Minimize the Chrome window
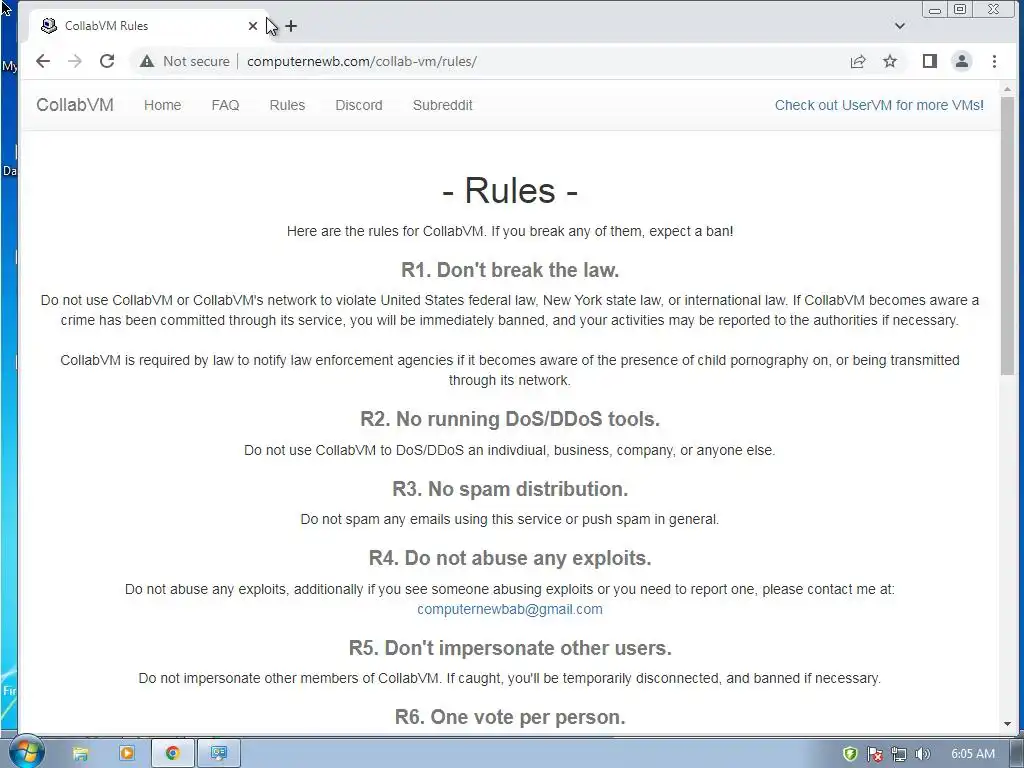 (x=935, y=9)
